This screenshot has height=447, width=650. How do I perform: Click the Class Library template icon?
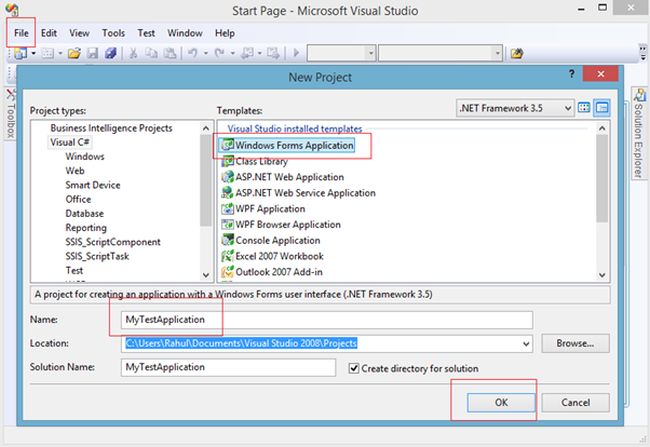pyautogui.click(x=228, y=161)
